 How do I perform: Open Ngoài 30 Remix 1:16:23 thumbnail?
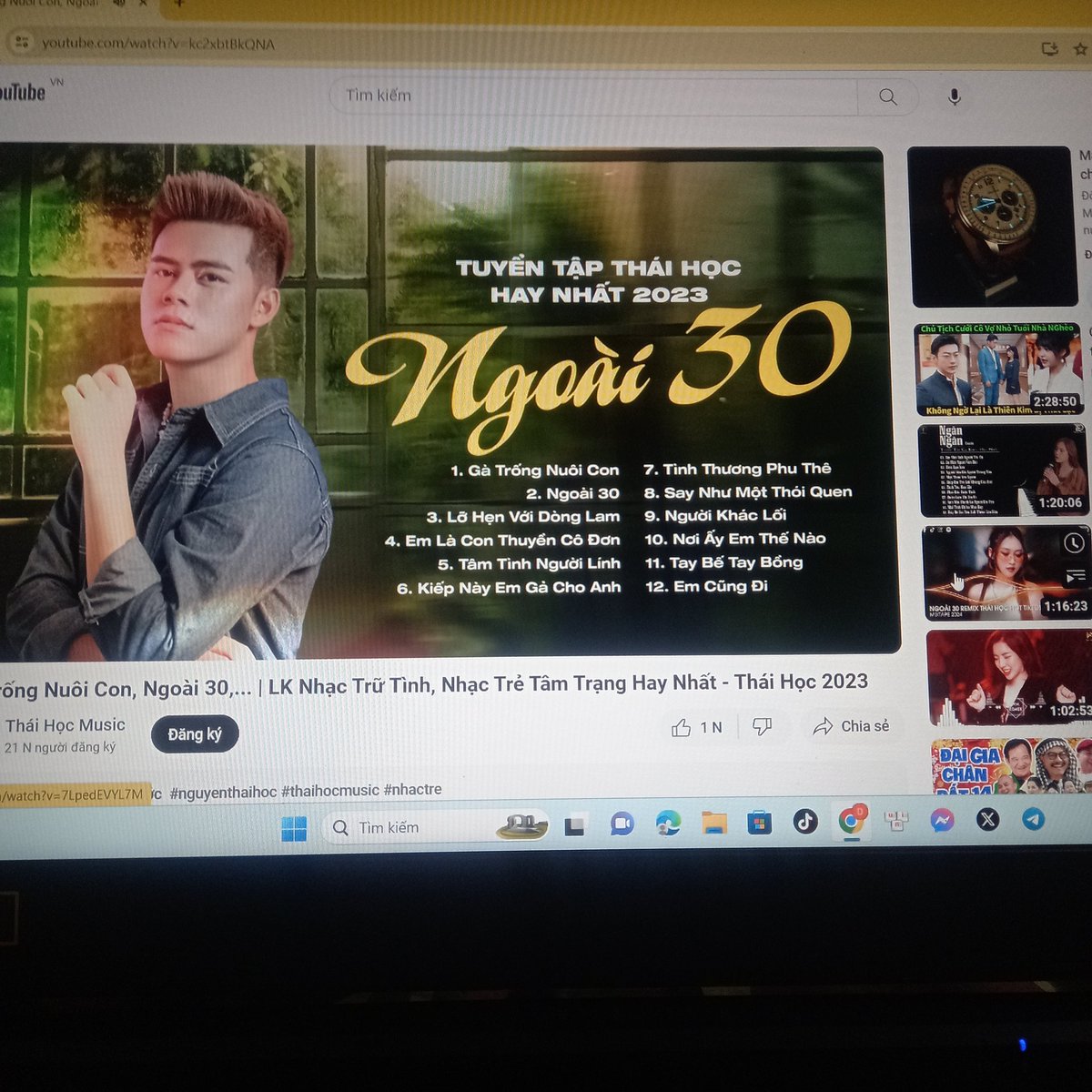coord(1006,573)
